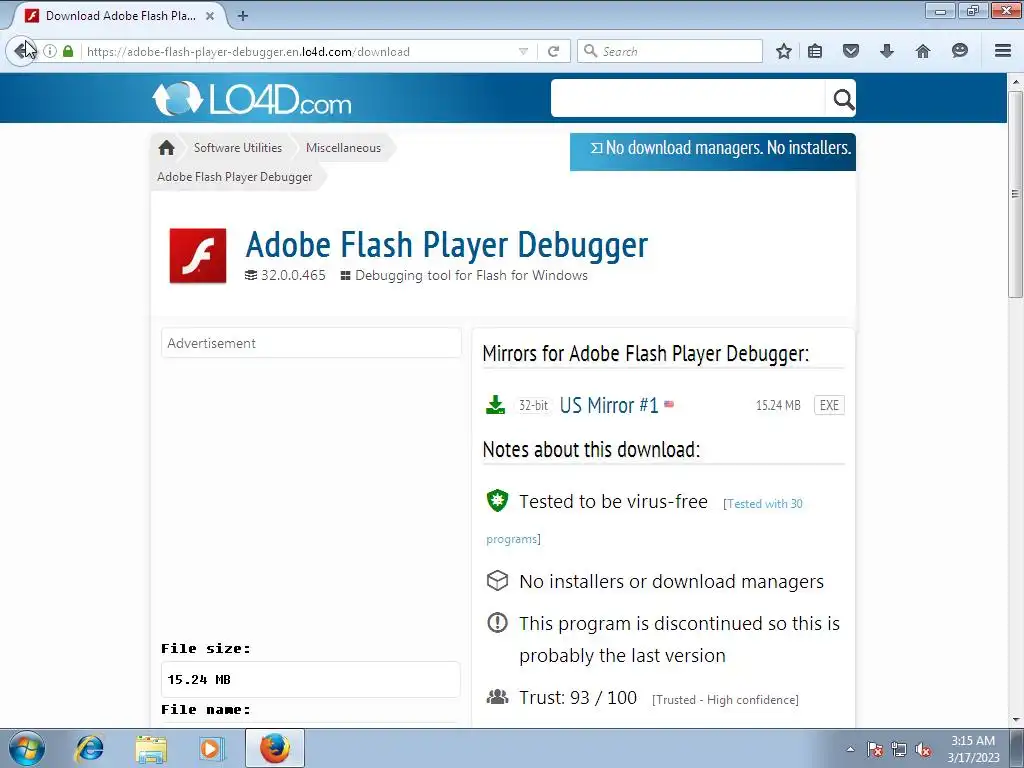Open site information icon in address bar
This screenshot has width=1024, height=768.
click(x=50, y=51)
